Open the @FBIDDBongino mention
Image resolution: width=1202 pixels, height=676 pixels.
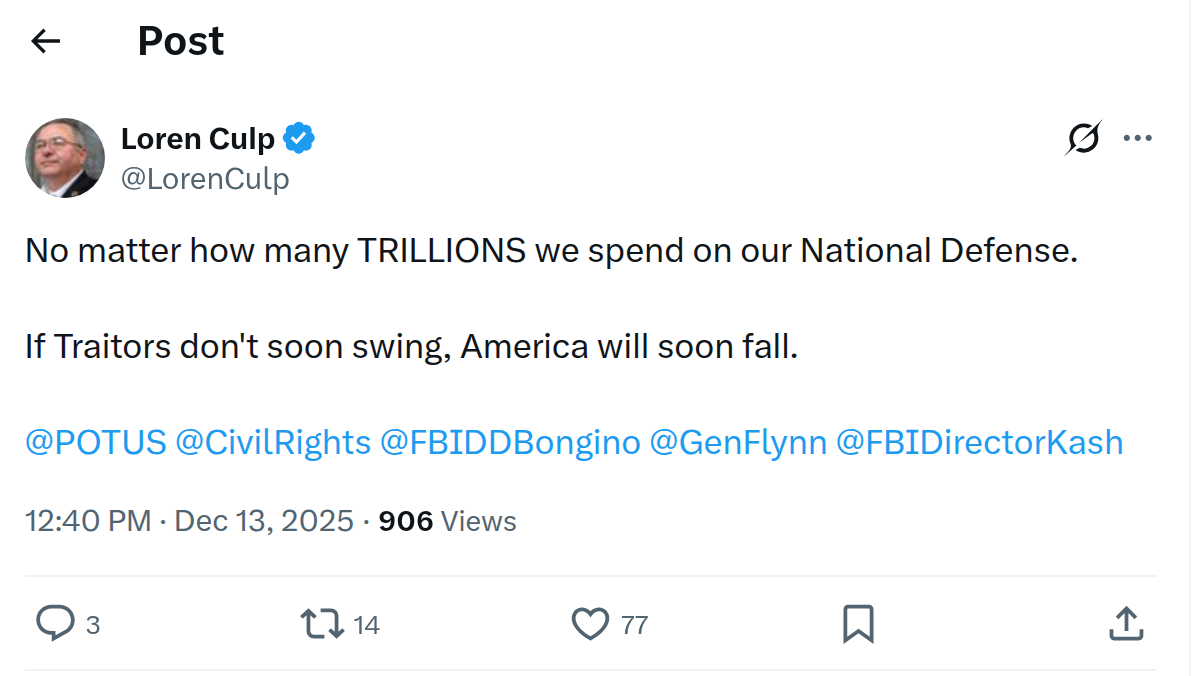click(510, 442)
